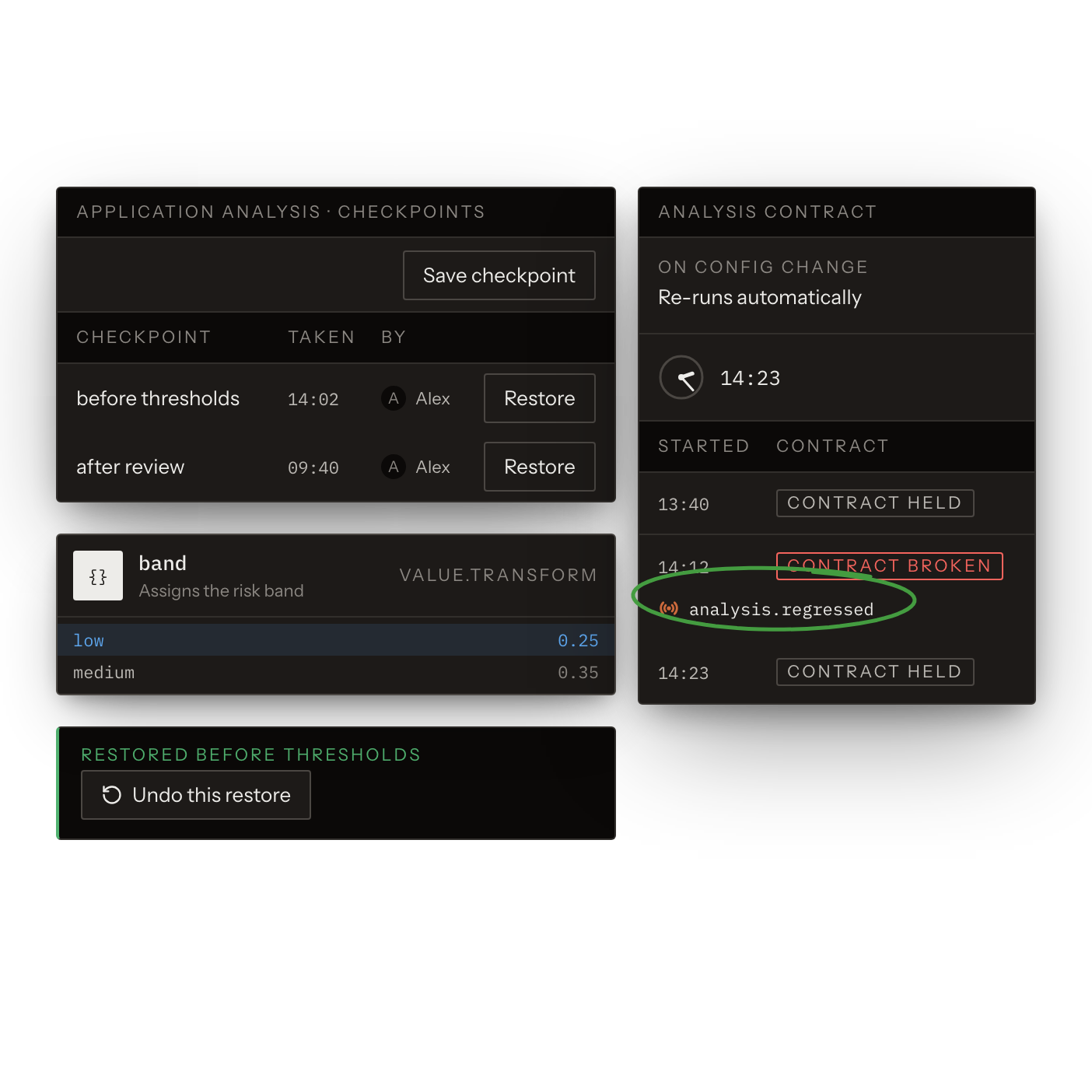
Task: Click the 09:40 taken time
Action: coord(313,468)
